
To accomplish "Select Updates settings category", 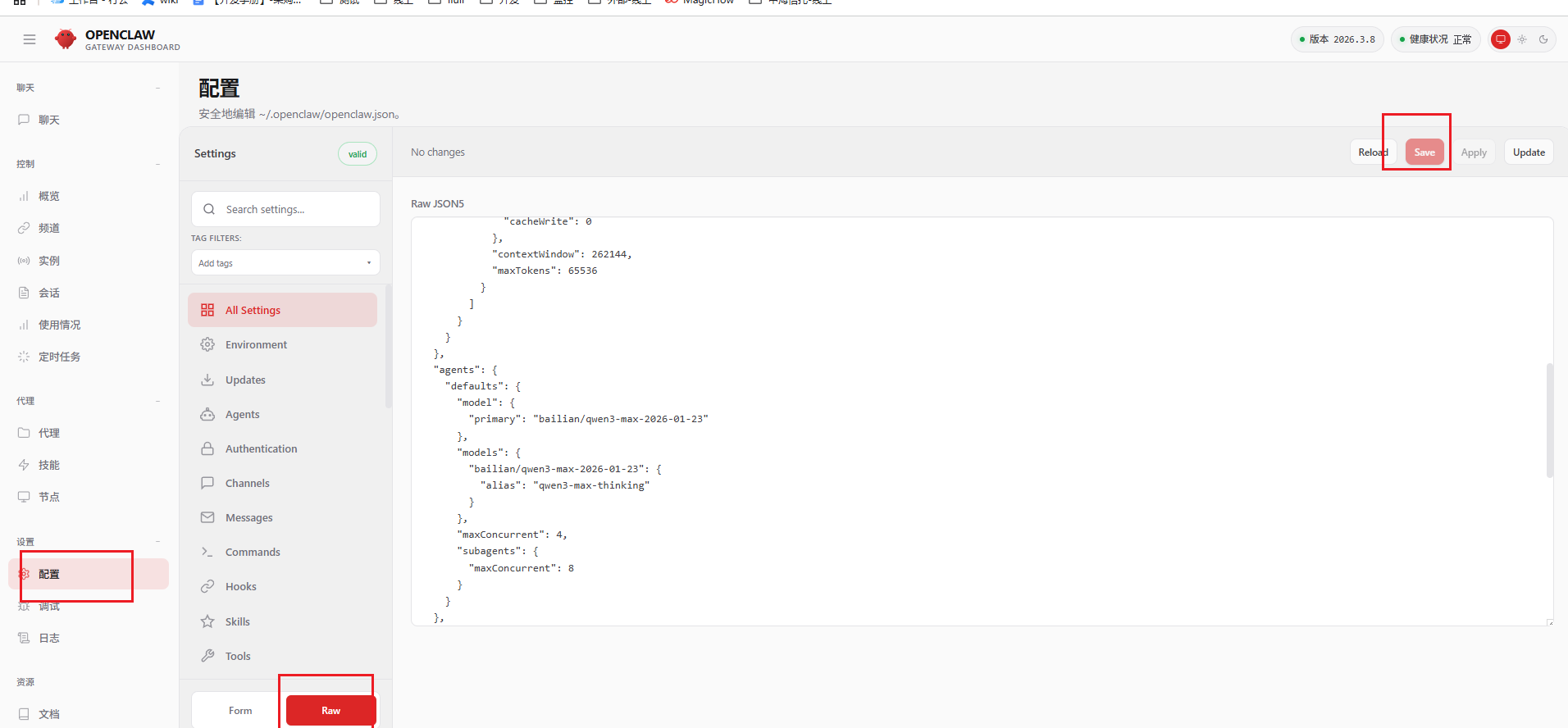I will click(282, 380).
